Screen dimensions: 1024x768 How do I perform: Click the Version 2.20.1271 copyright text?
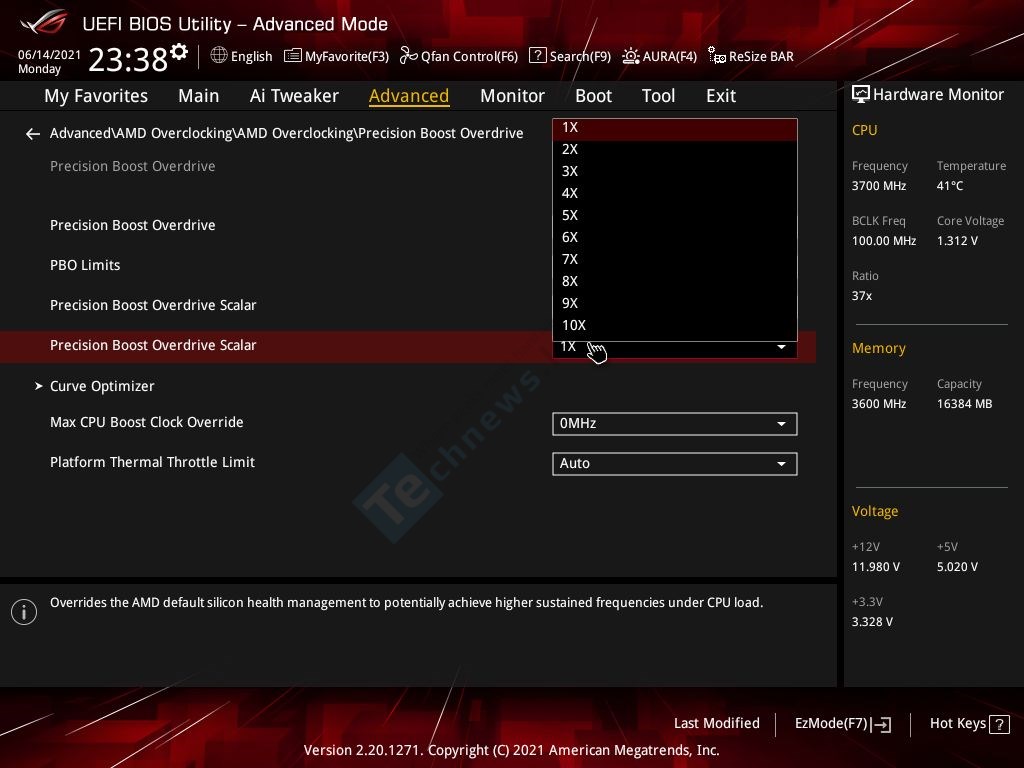coord(511,750)
